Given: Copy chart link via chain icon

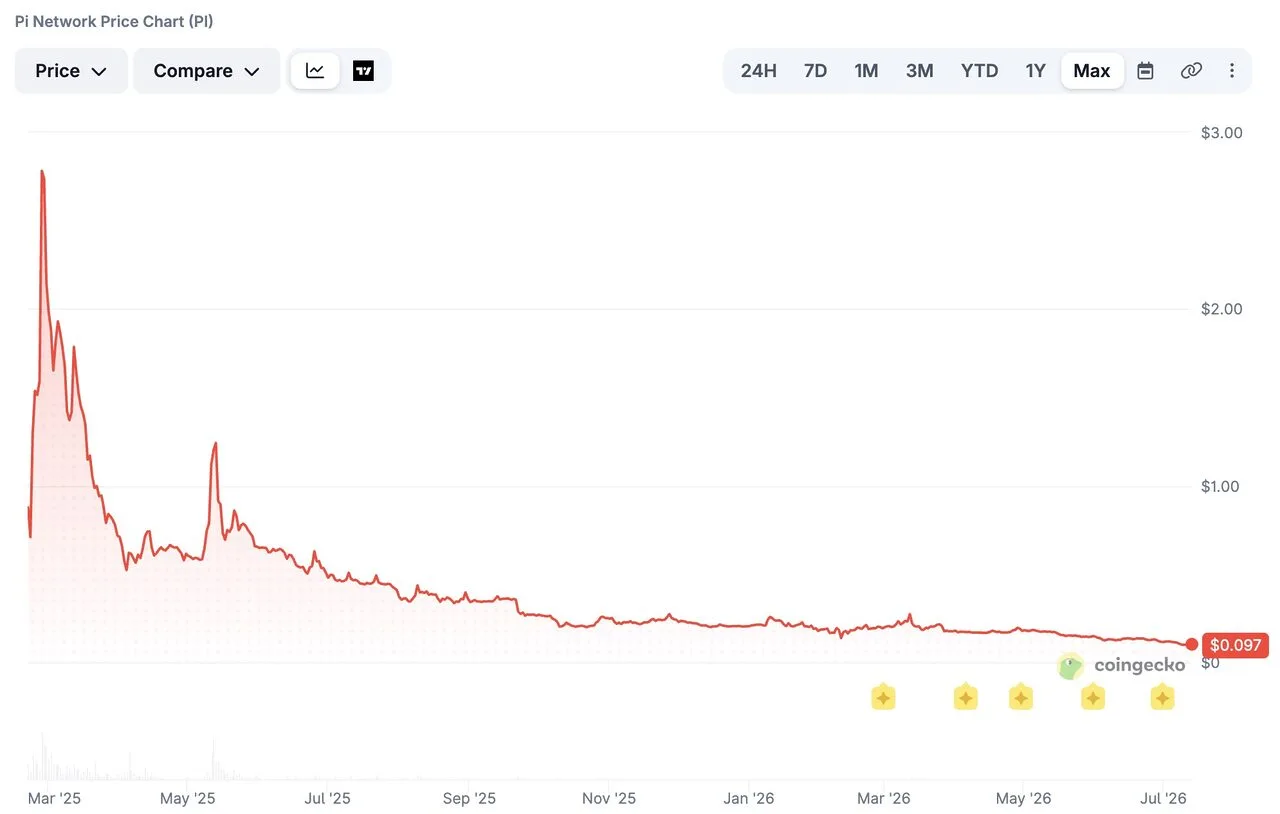Looking at the screenshot, I should coord(1191,71).
